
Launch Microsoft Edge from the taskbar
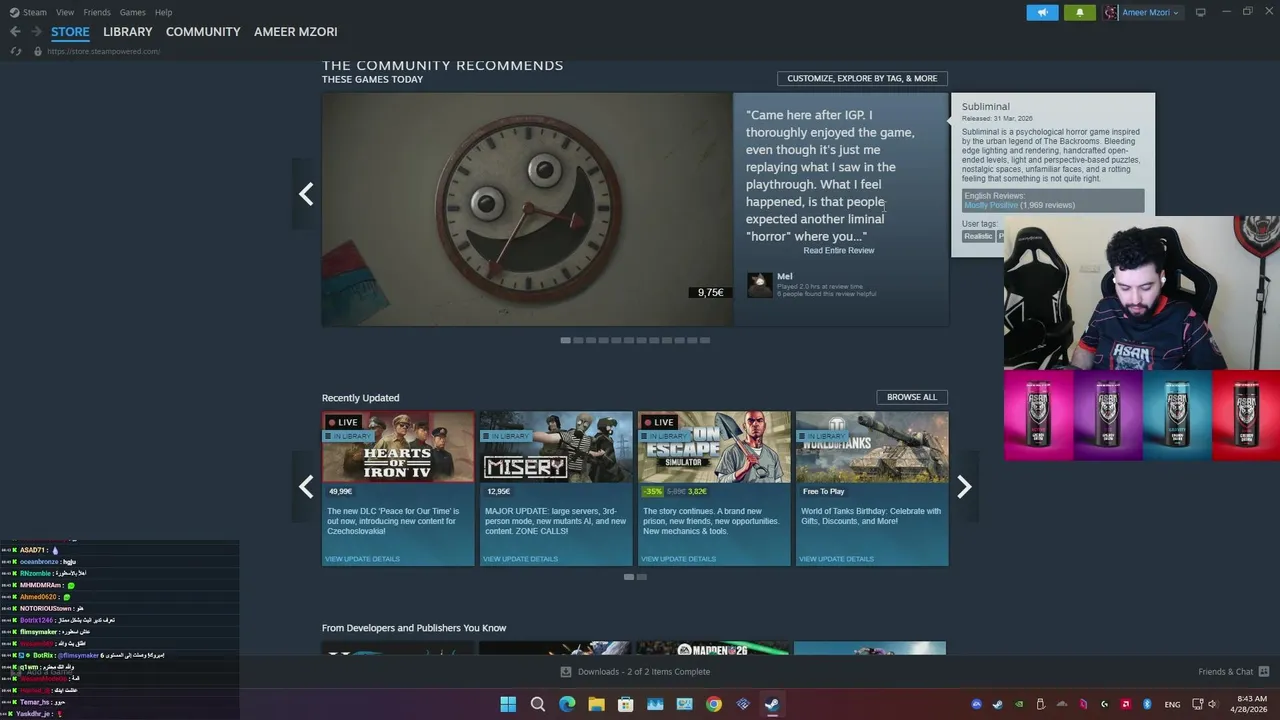pyautogui.click(x=567, y=704)
